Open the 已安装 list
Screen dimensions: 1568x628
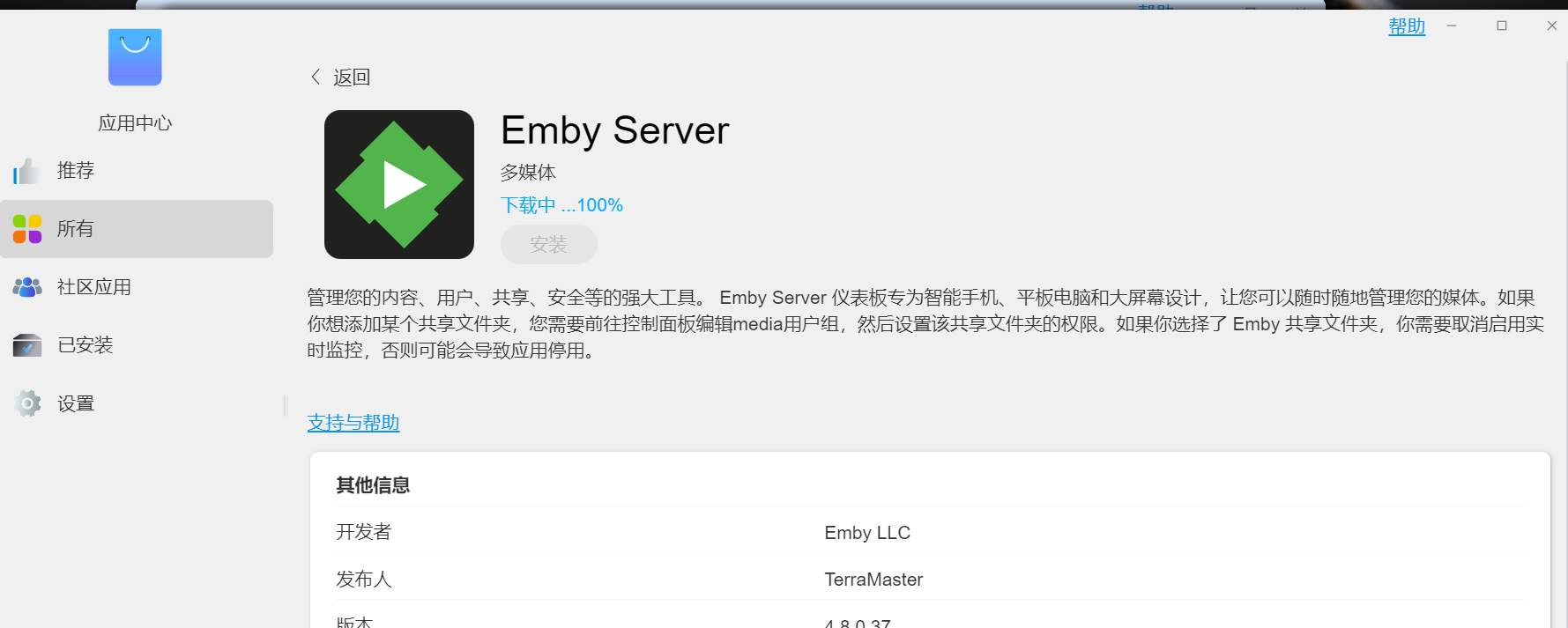click(137, 345)
